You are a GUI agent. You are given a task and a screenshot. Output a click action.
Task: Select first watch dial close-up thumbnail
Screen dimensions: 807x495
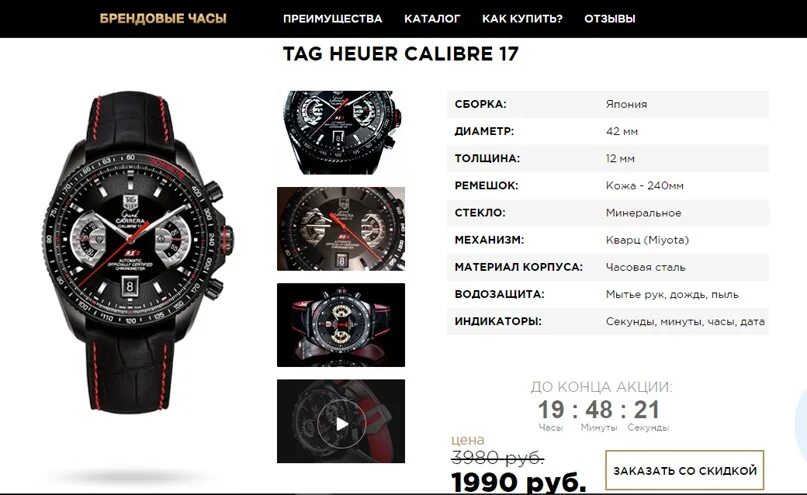(x=341, y=133)
